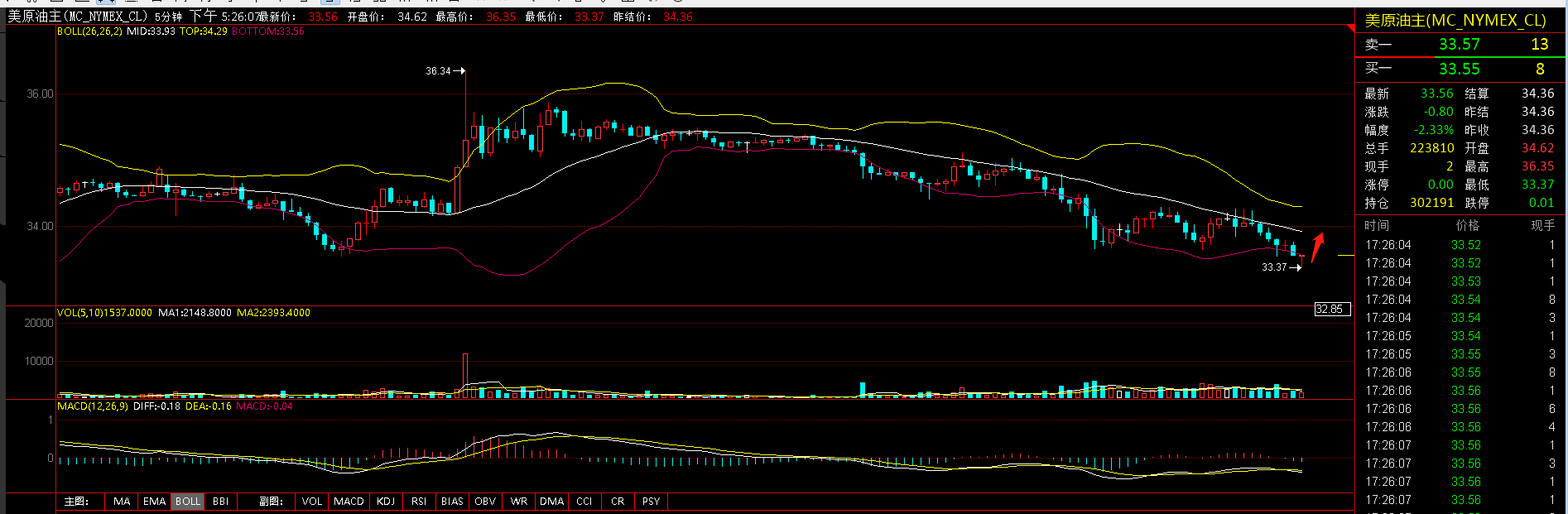Show the BIAS sub-chart indicator

click(x=452, y=502)
